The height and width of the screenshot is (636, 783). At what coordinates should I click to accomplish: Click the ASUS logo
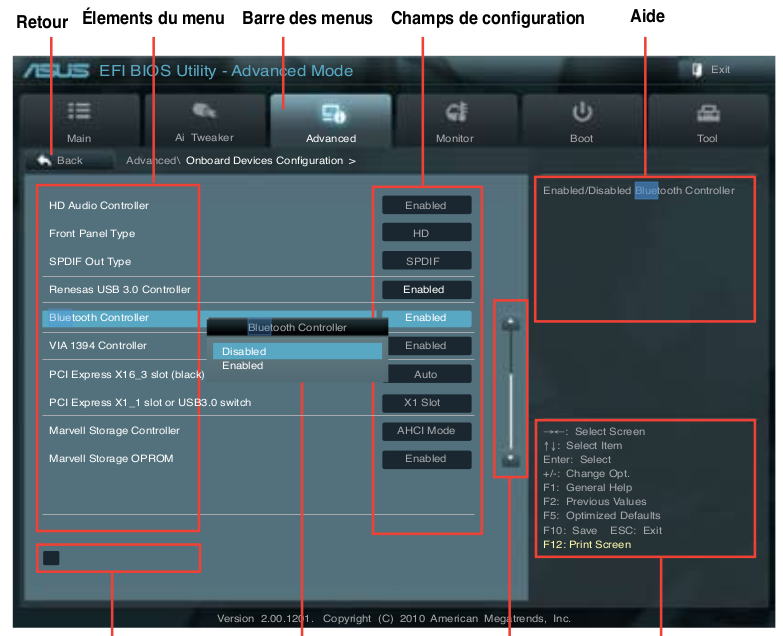tap(56, 70)
